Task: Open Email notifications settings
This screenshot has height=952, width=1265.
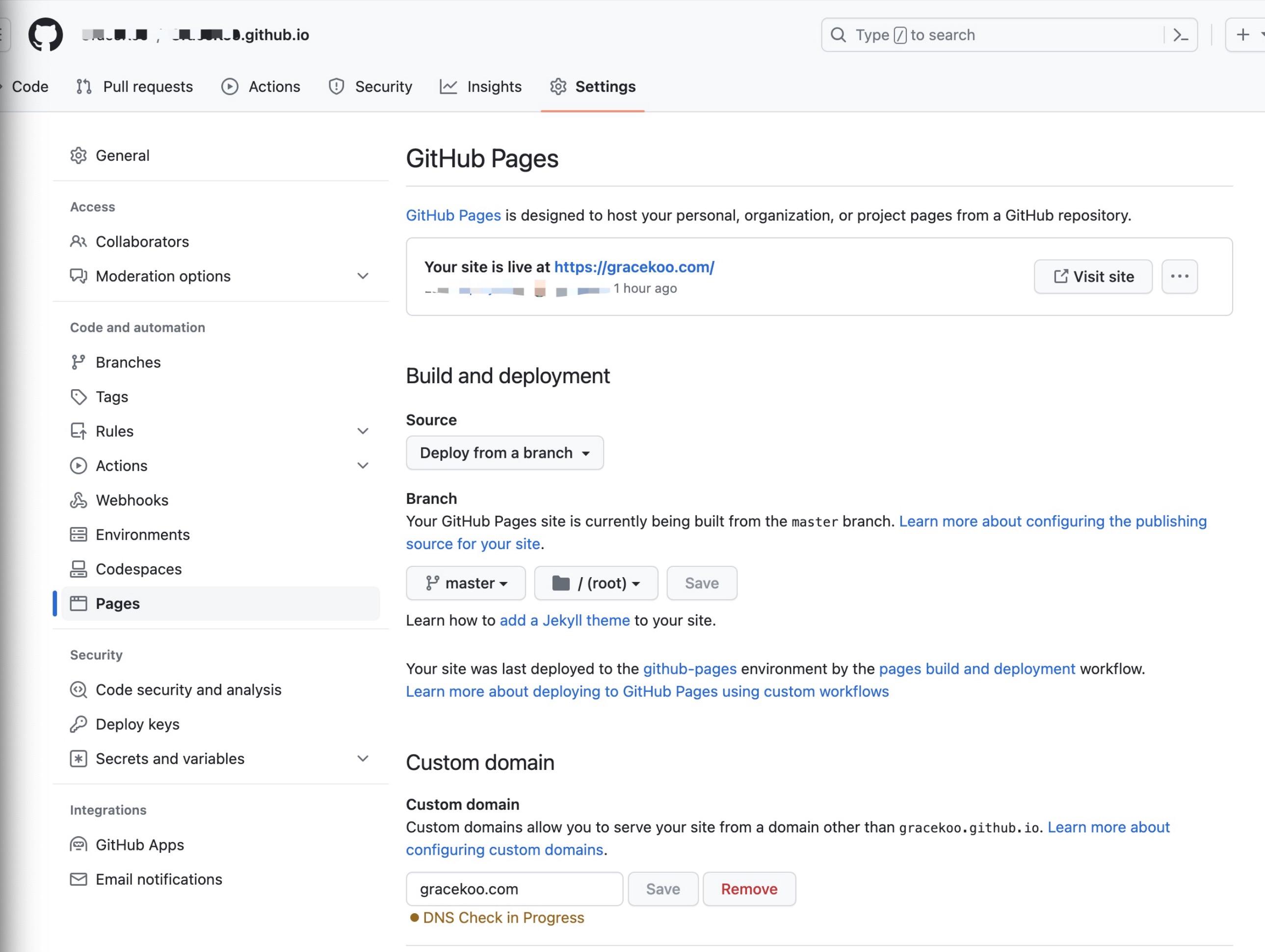Action: click(159, 879)
